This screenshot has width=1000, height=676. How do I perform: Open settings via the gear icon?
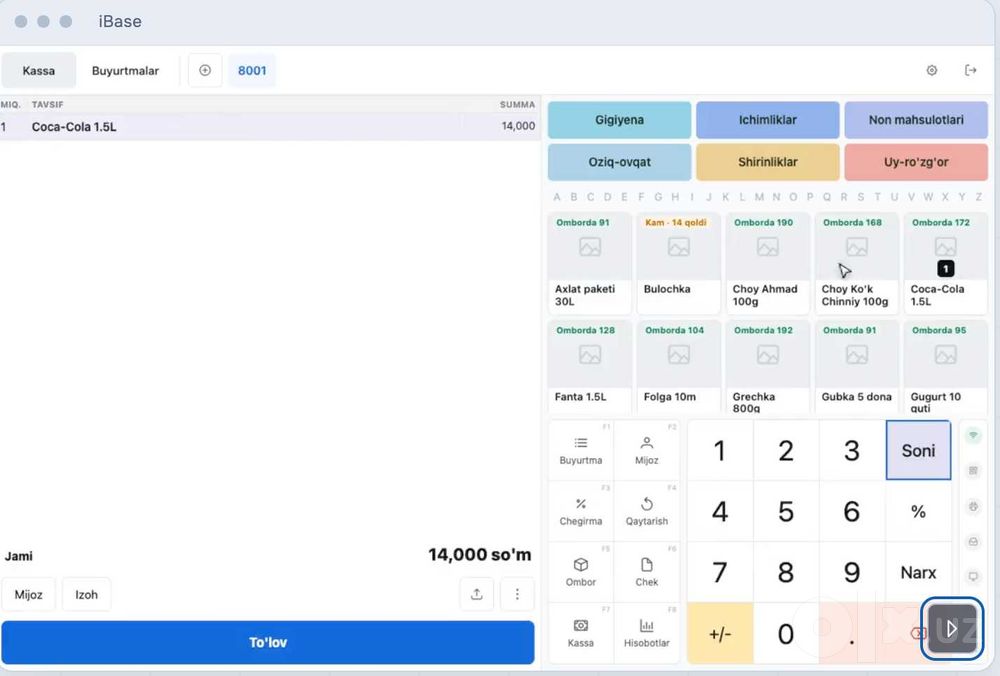click(932, 70)
